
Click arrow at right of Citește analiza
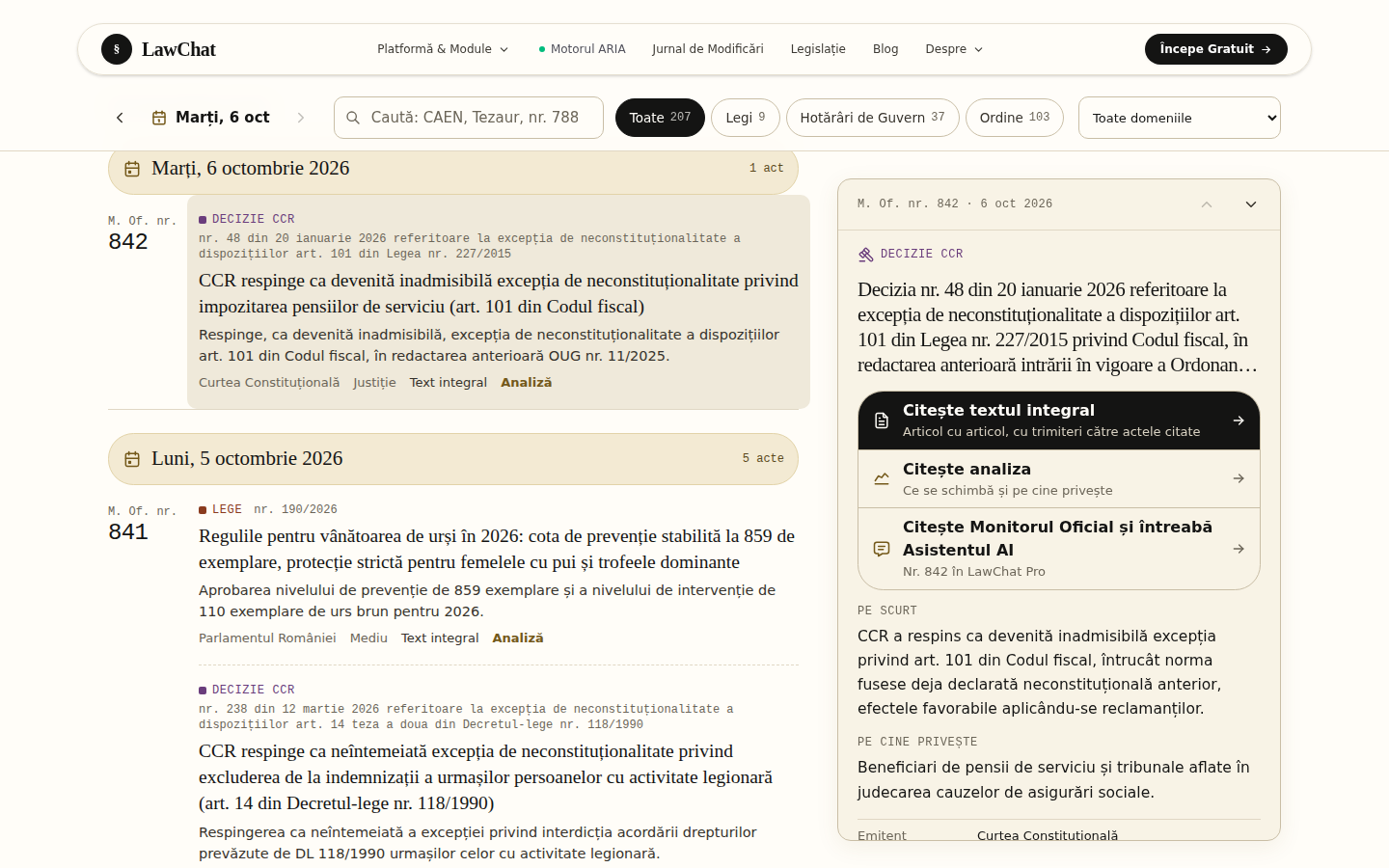pyautogui.click(x=1239, y=479)
